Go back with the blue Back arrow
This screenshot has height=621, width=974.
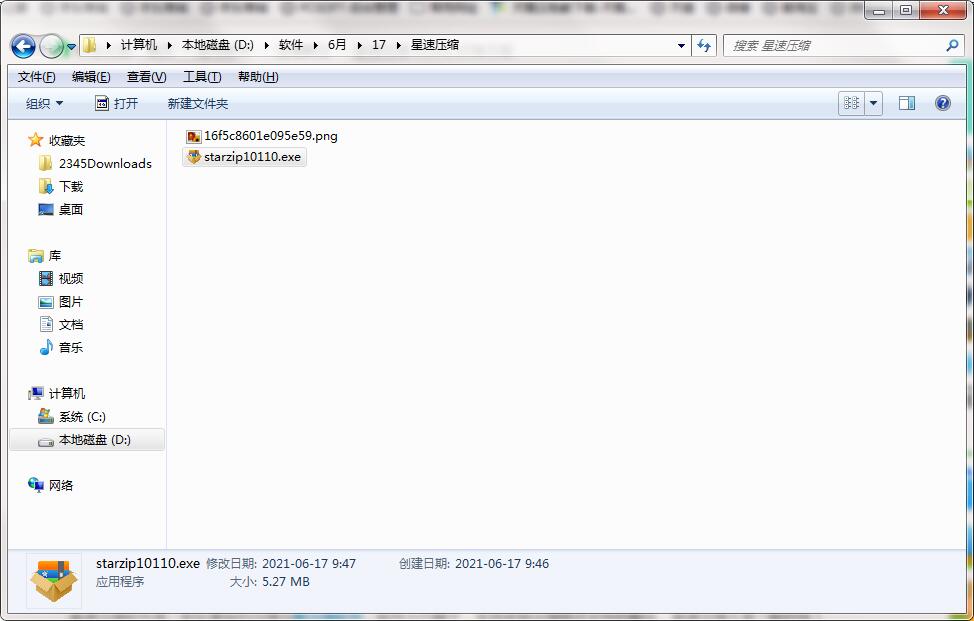[23, 46]
